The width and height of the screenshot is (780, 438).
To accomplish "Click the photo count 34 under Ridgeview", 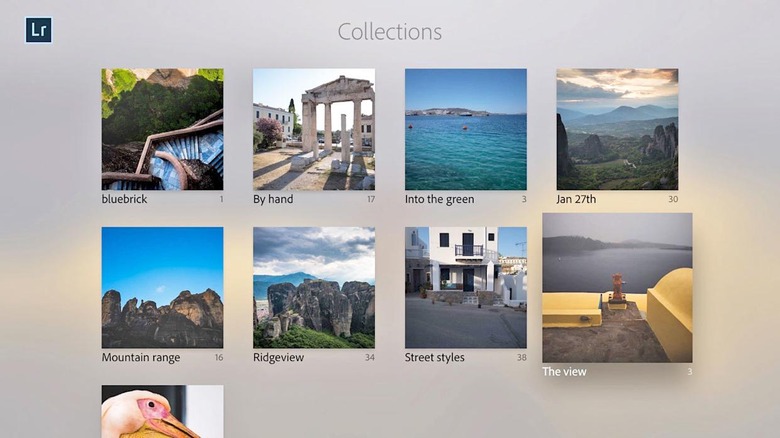I will coord(369,358).
